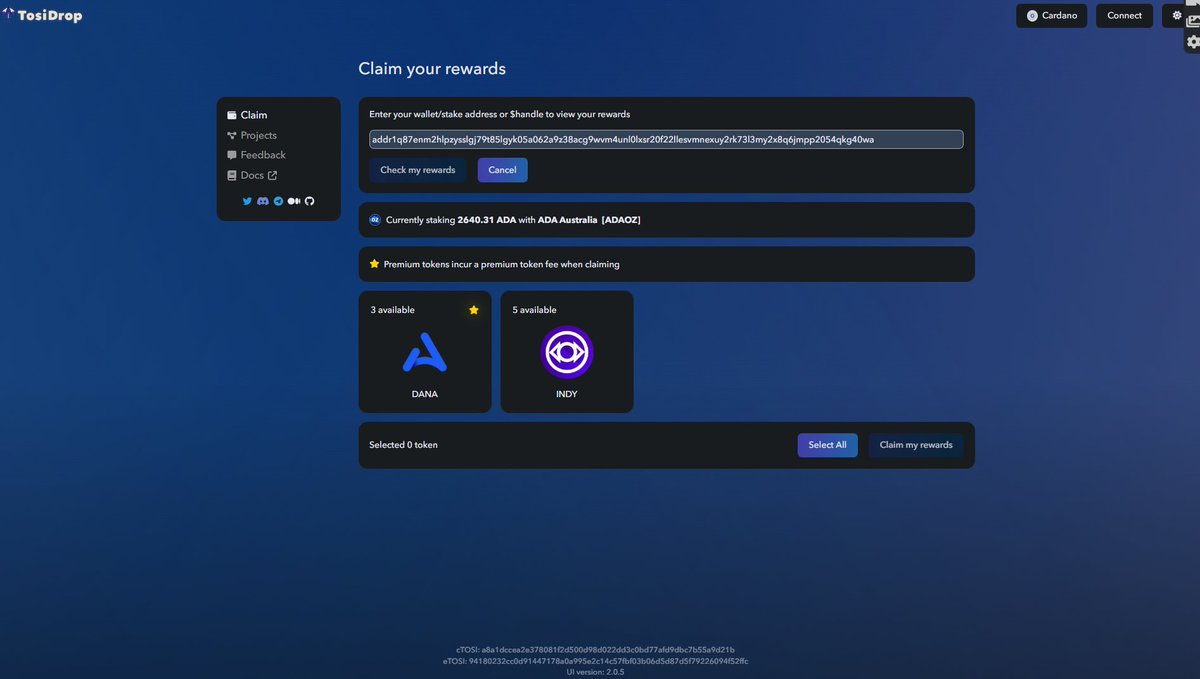The width and height of the screenshot is (1200, 679).
Task: Open settings gear beside Connect button
Action: [x=1177, y=15]
